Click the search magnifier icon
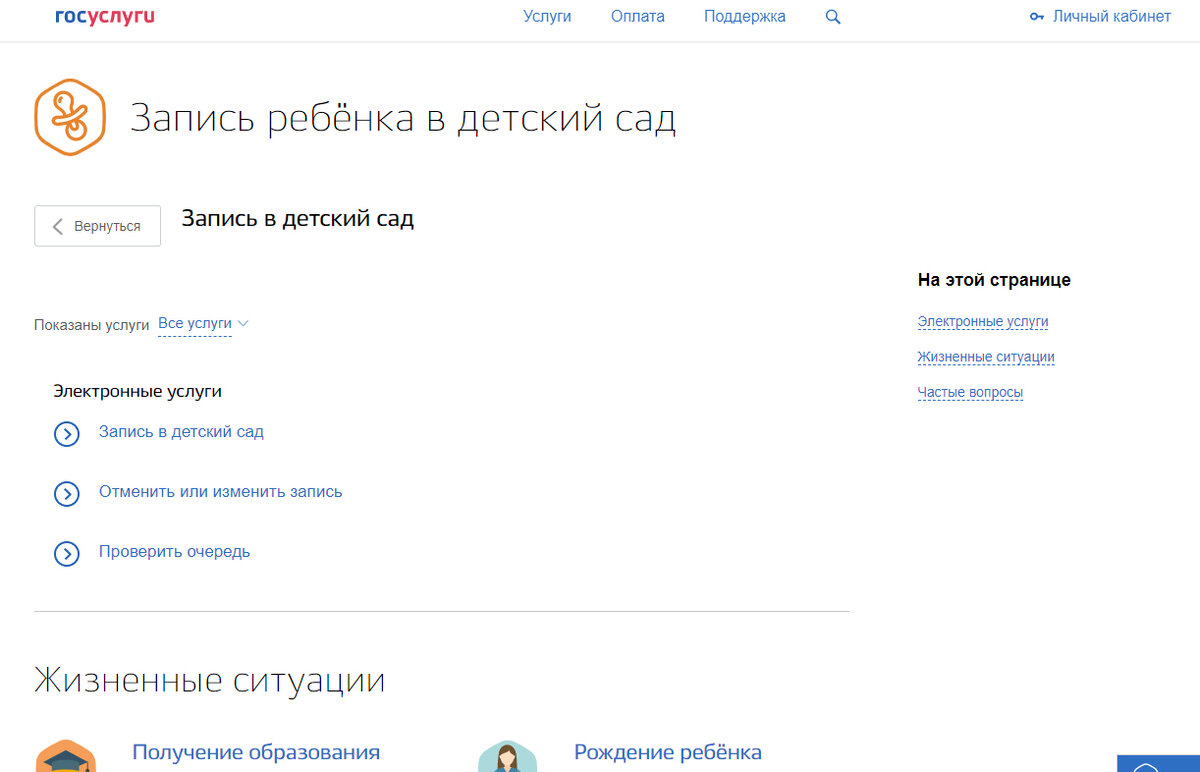This screenshot has width=1200, height=772. [833, 17]
